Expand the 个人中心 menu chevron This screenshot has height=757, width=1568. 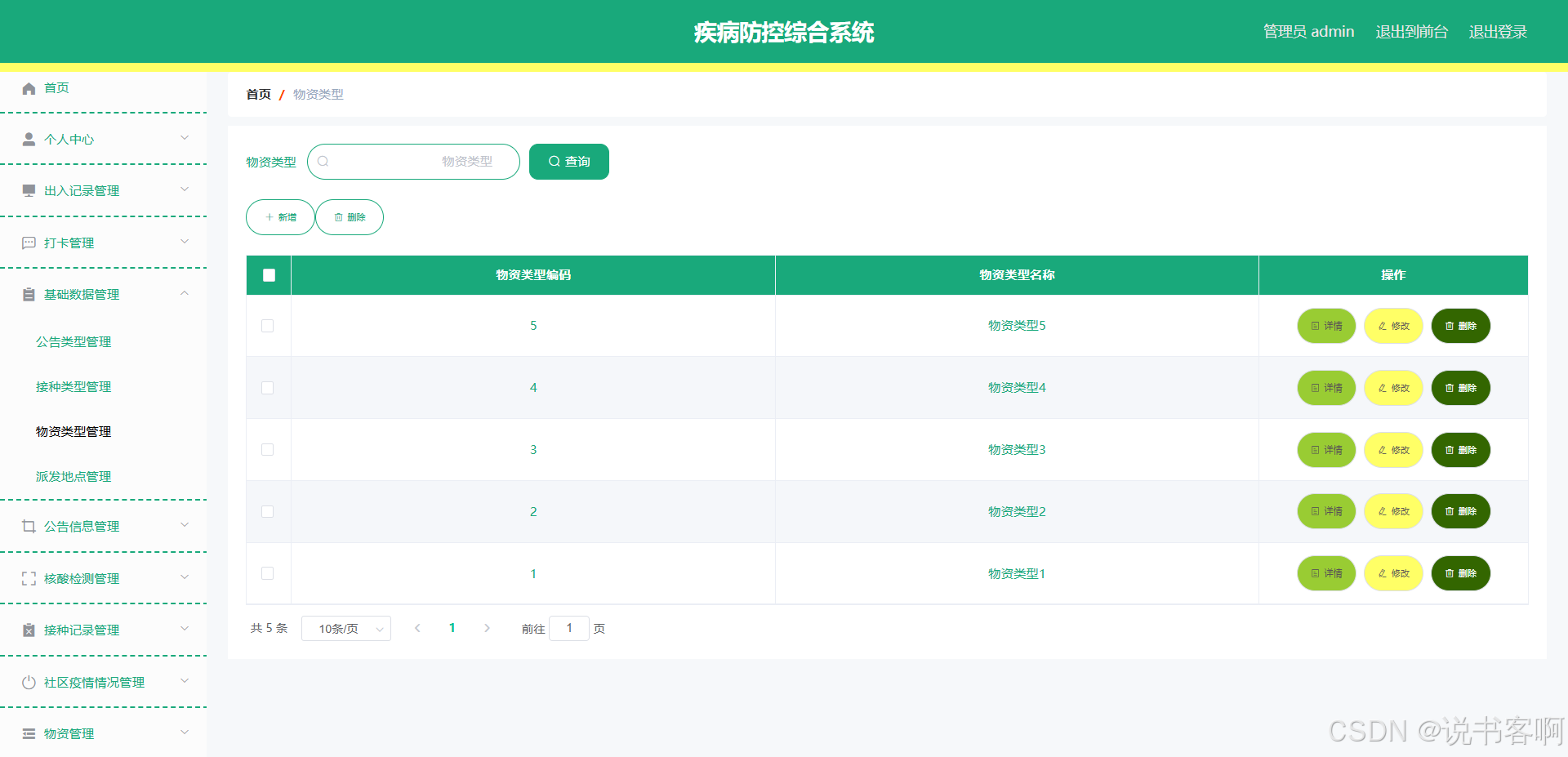point(185,138)
